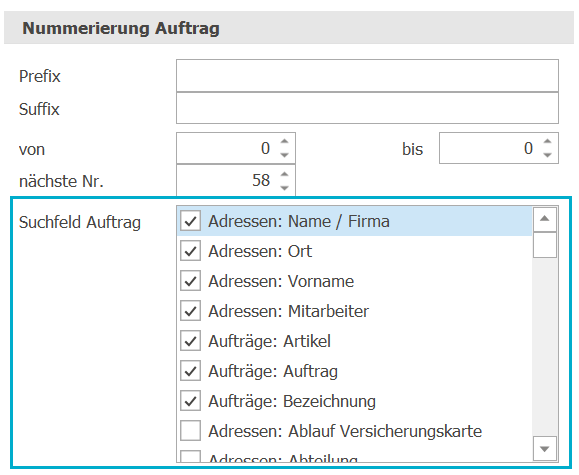Click the Suffix input field
579x475 pixels.
coord(367,108)
